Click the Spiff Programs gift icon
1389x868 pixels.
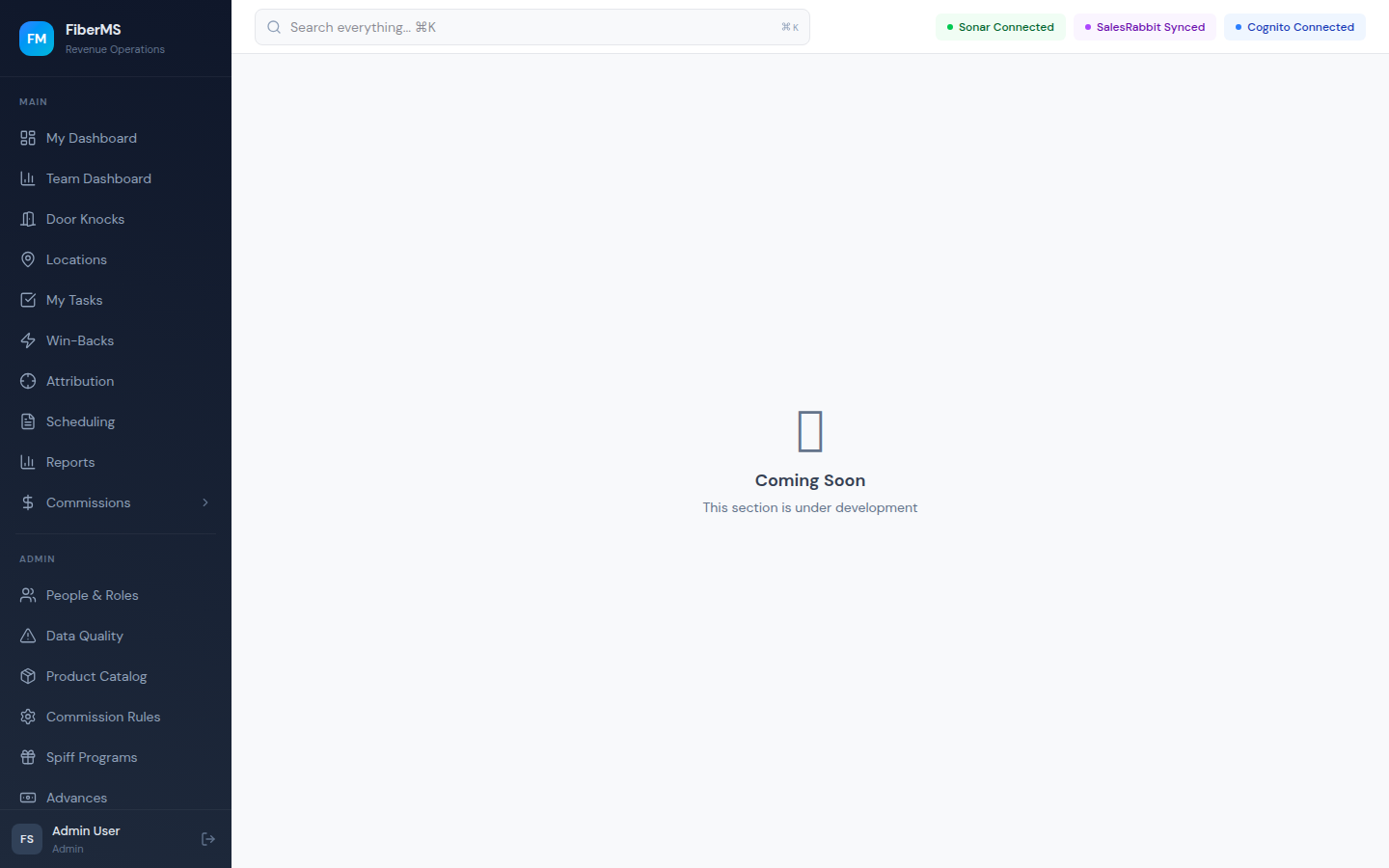pyautogui.click(x=29, y=757)
